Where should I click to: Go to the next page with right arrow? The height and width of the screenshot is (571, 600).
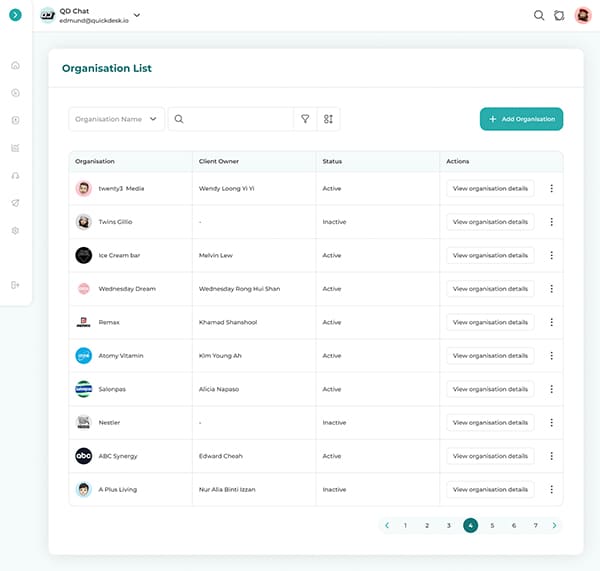[555, 525]
